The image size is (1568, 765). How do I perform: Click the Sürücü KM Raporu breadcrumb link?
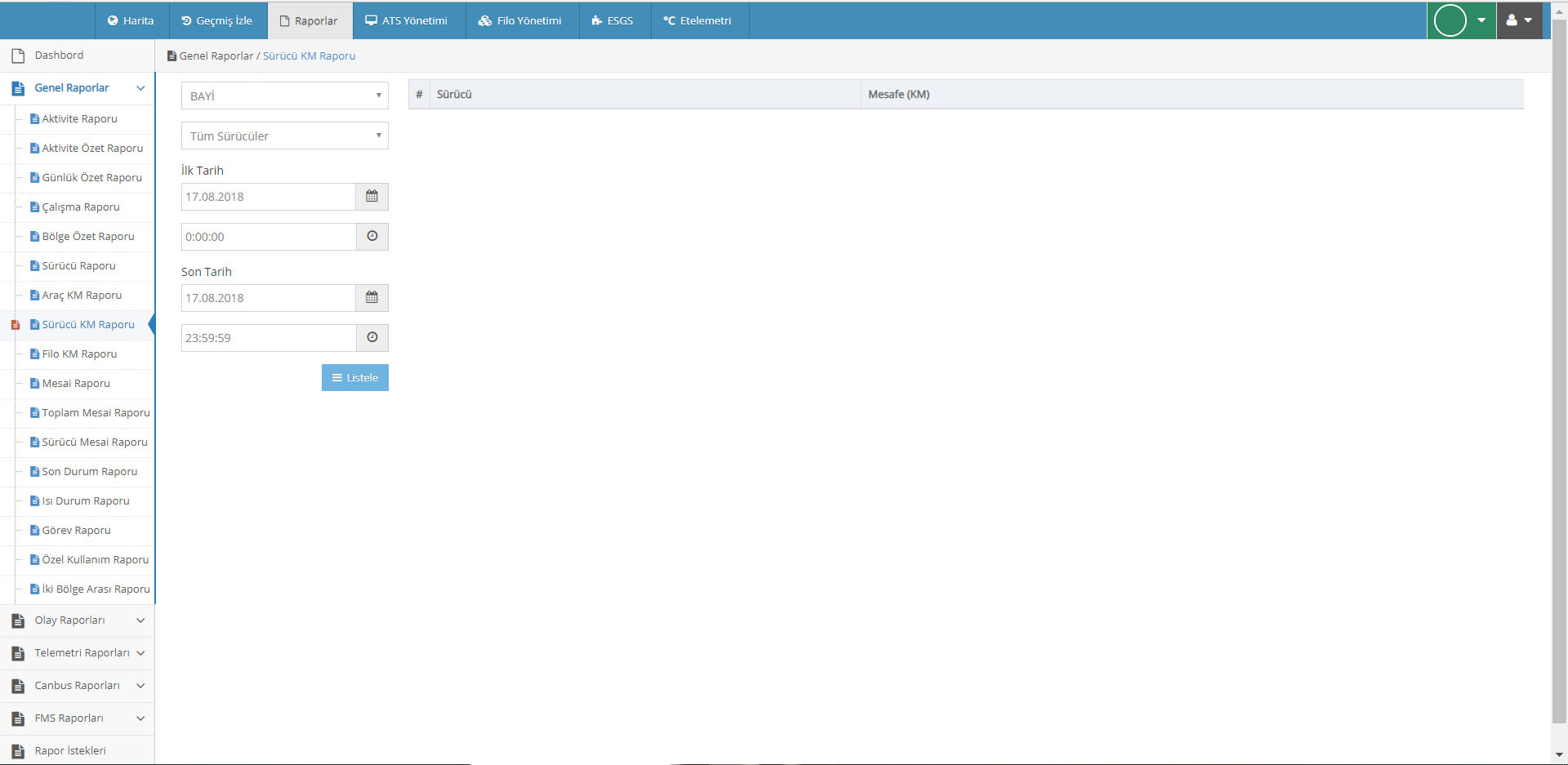[x=309, y=56]
